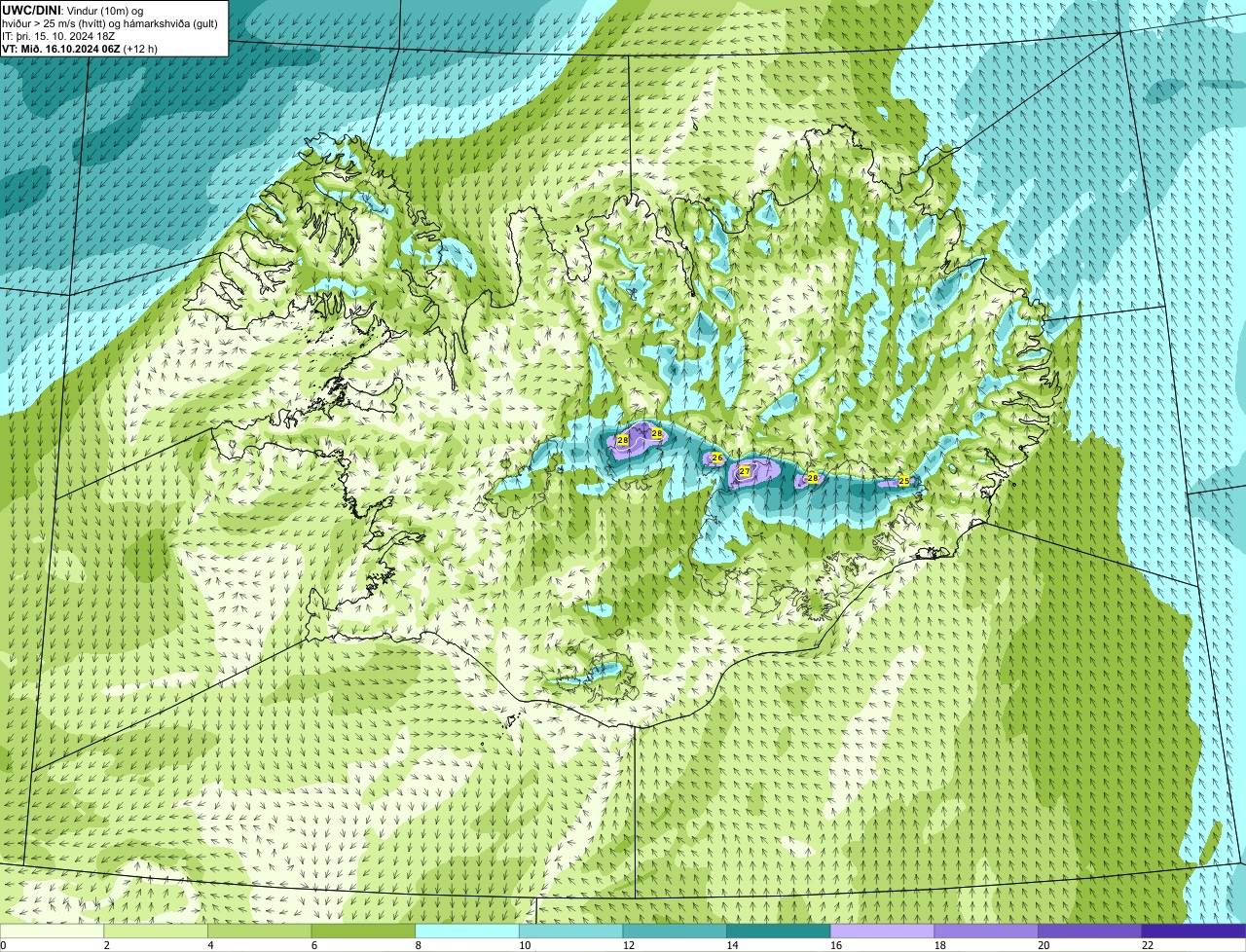Click the legend scale label '4'
This screenshot has width=1246, height=952.
coord(210,945)
